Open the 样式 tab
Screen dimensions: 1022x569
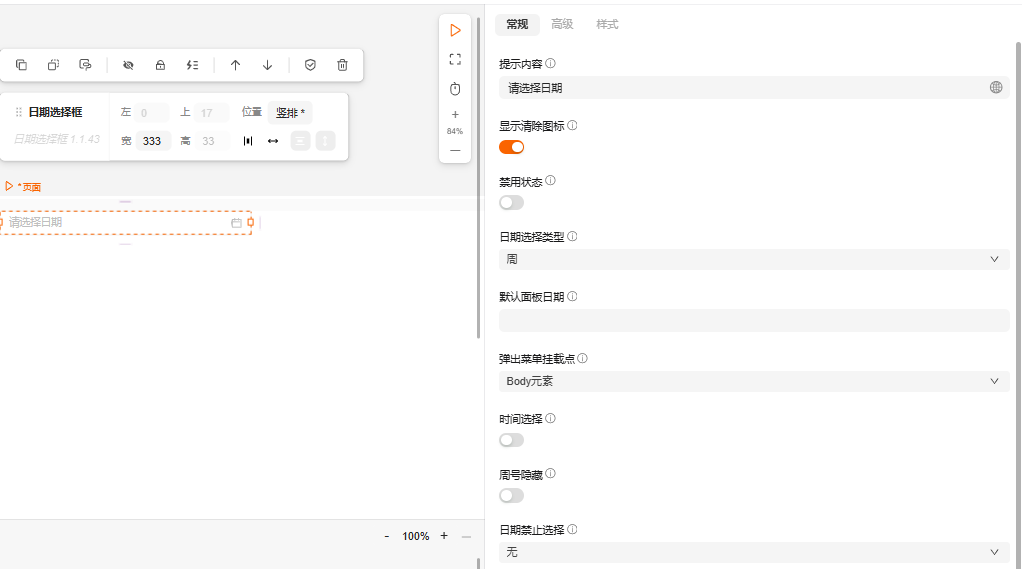607,24
